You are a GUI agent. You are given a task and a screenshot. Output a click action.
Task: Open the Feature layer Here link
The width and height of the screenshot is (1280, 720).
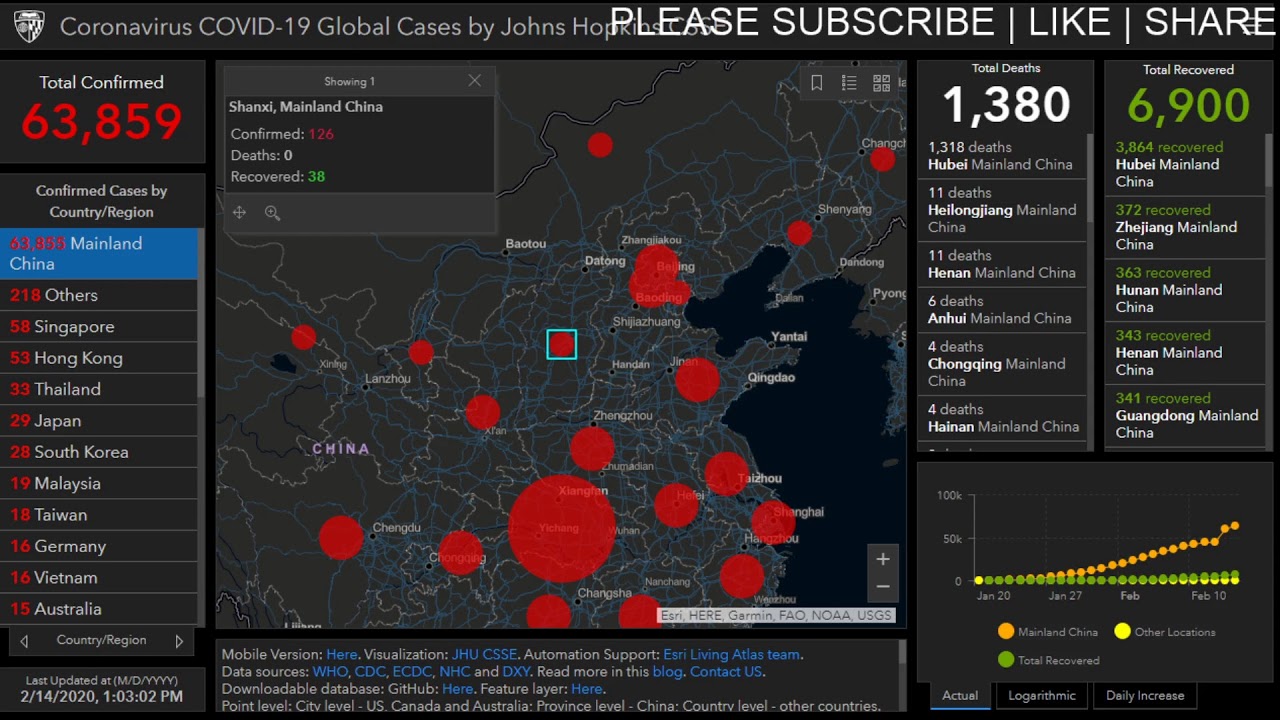586,689
